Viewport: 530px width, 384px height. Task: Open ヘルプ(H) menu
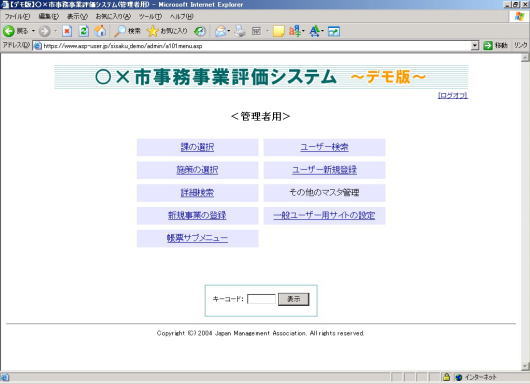pos(182,16)
